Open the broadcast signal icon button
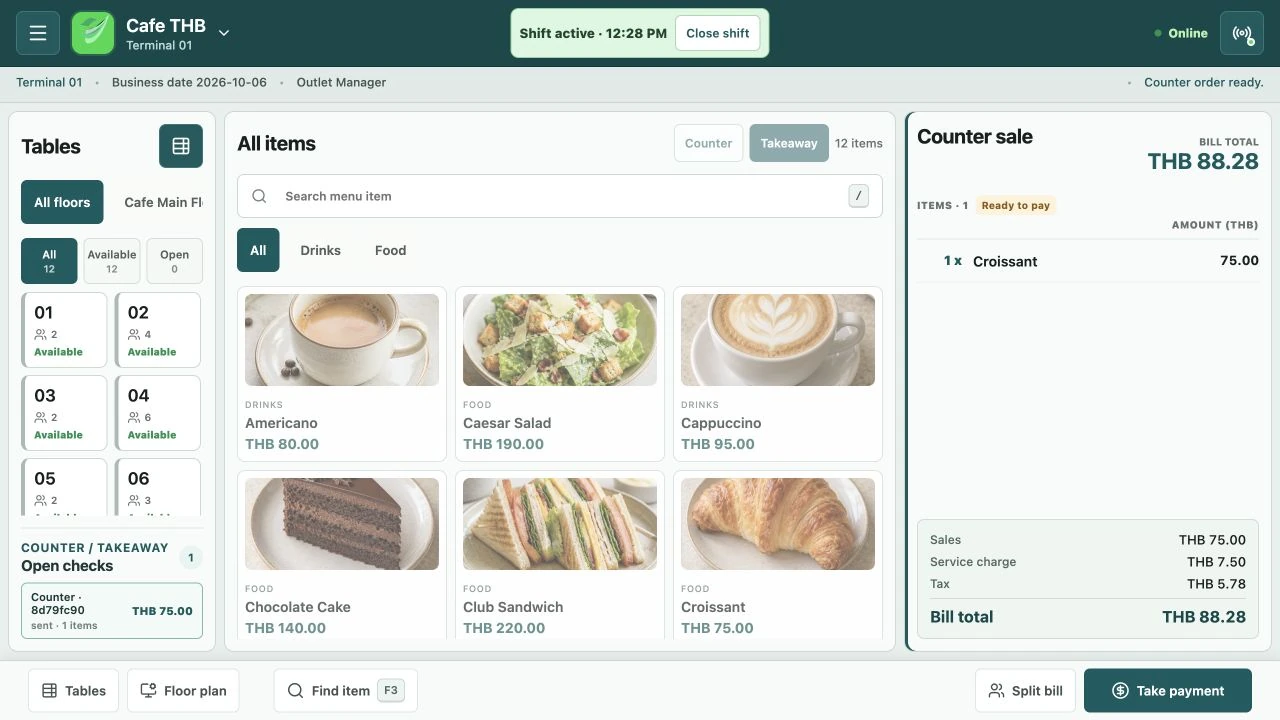Screen dimensions: 1280x720 pos(1242,33)
